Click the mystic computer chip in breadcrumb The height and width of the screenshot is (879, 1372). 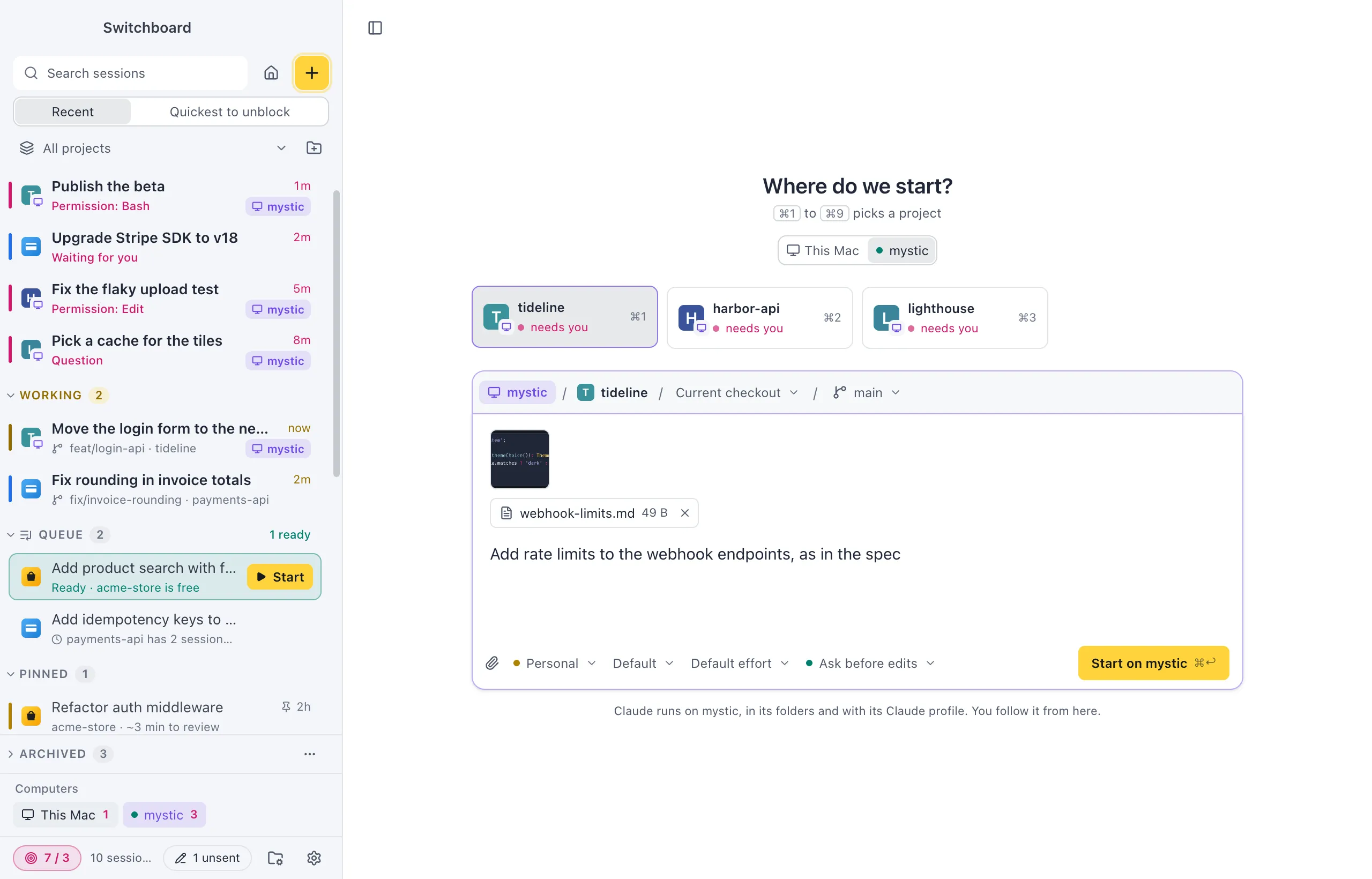point(518,393)
